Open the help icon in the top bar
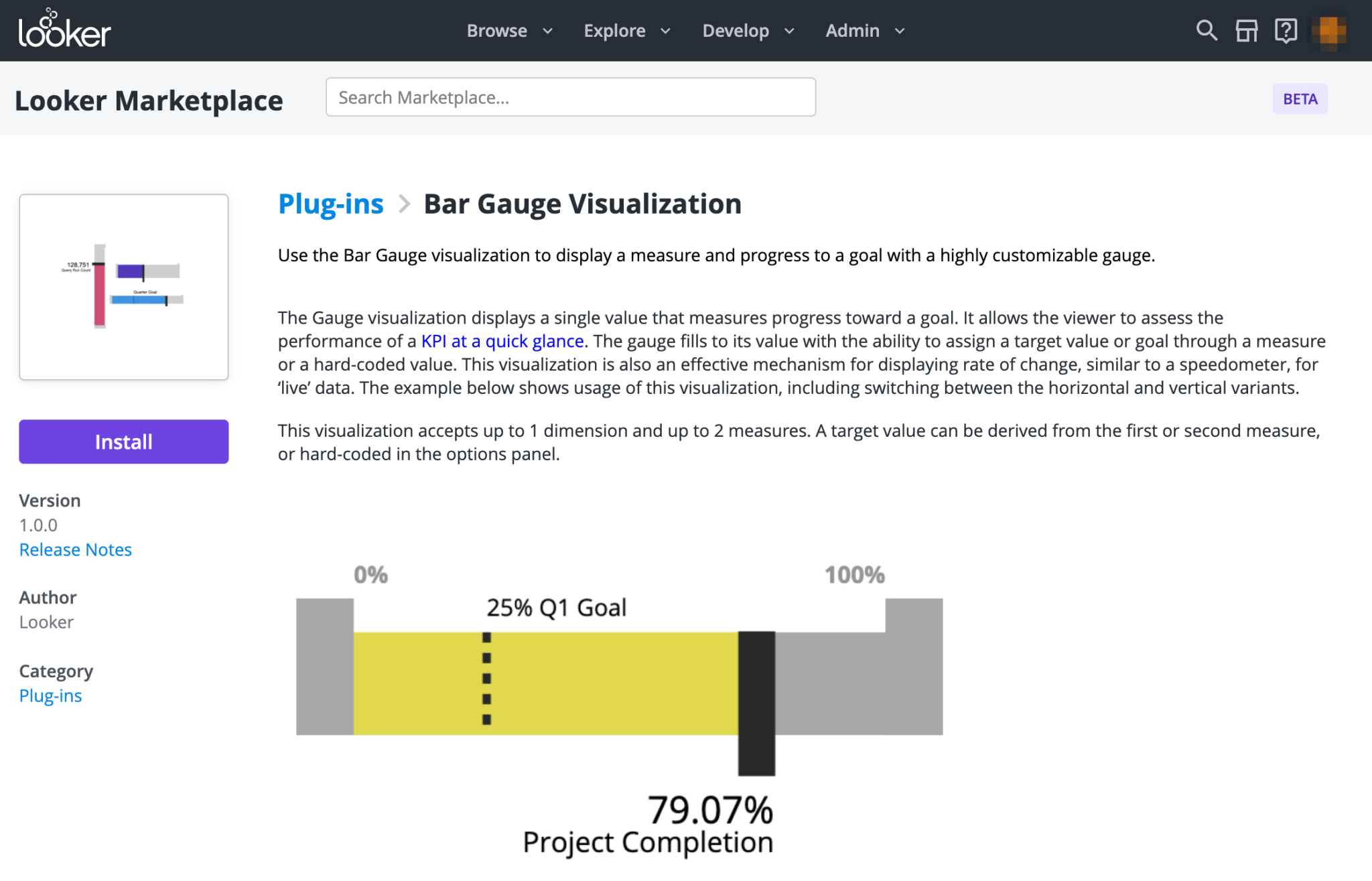This screenshot has height=881, width=1372. (x=1285, y=30)
